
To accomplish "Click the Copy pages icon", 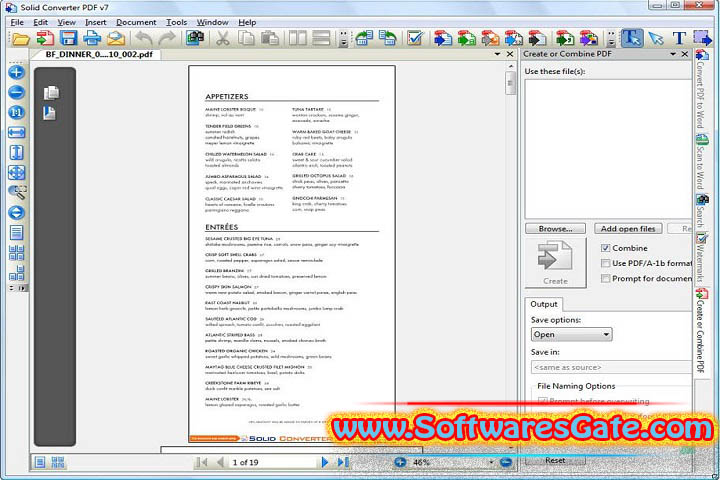I will click(247, 39).
